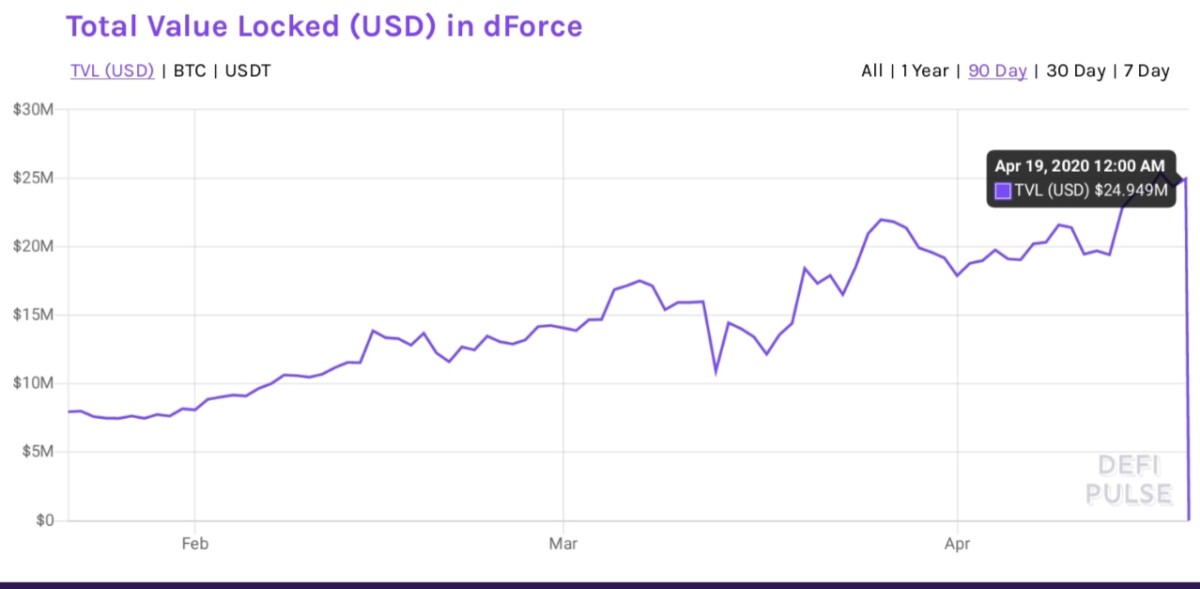Click the Mar label on x-axis

click(564, 545)
